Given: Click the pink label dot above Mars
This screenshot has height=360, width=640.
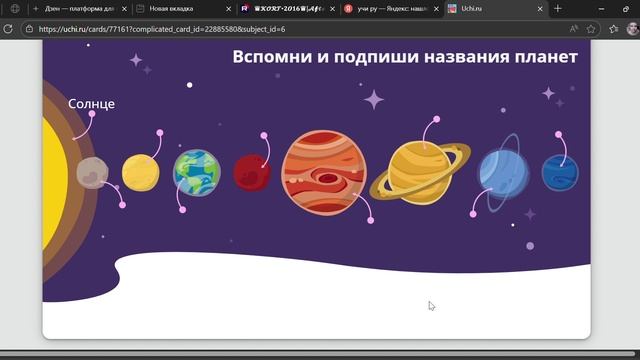Looking at the screenshot, I should click(x=264, y=135).
